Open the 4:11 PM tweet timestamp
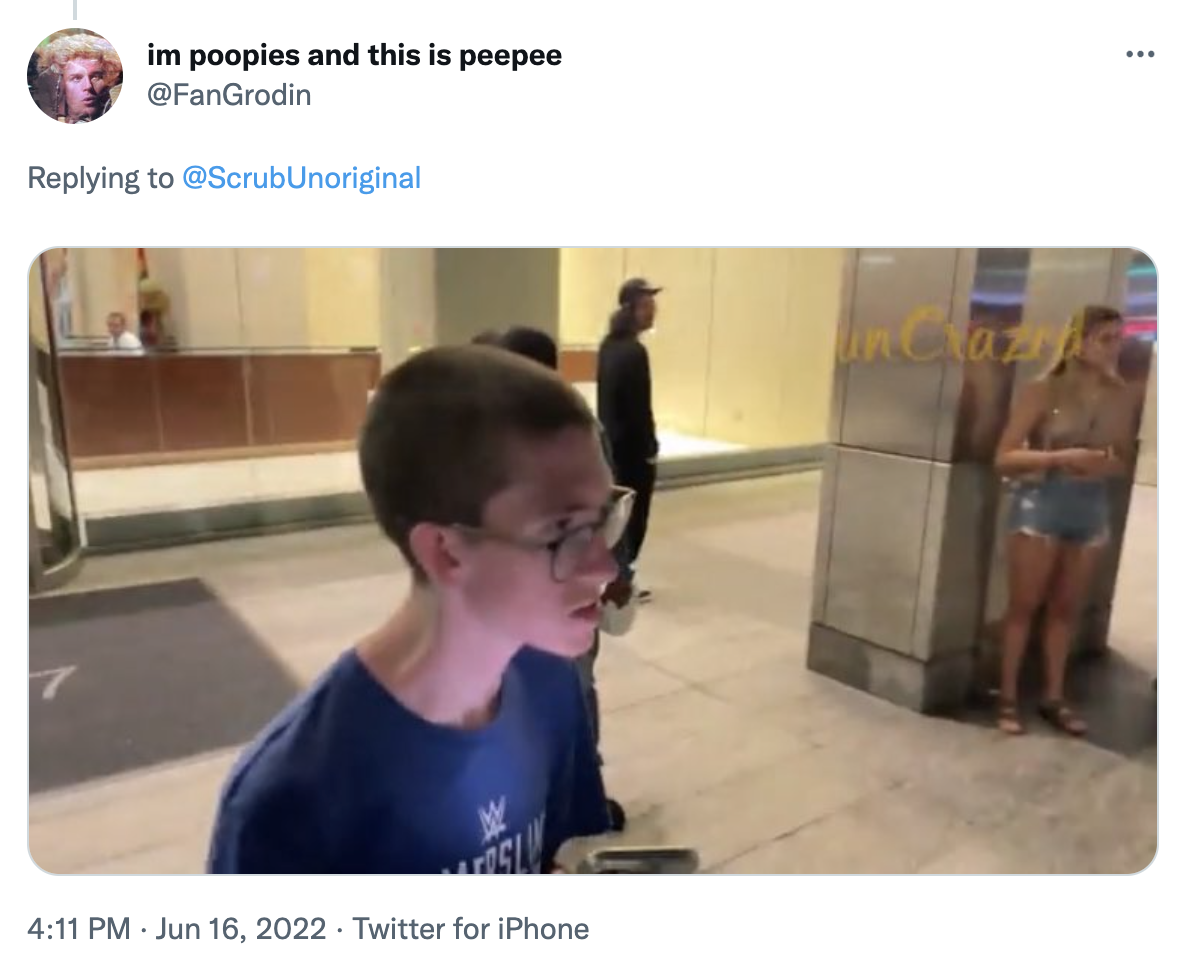This screenshot has height=978, width=1188. [x=79, y=929]
